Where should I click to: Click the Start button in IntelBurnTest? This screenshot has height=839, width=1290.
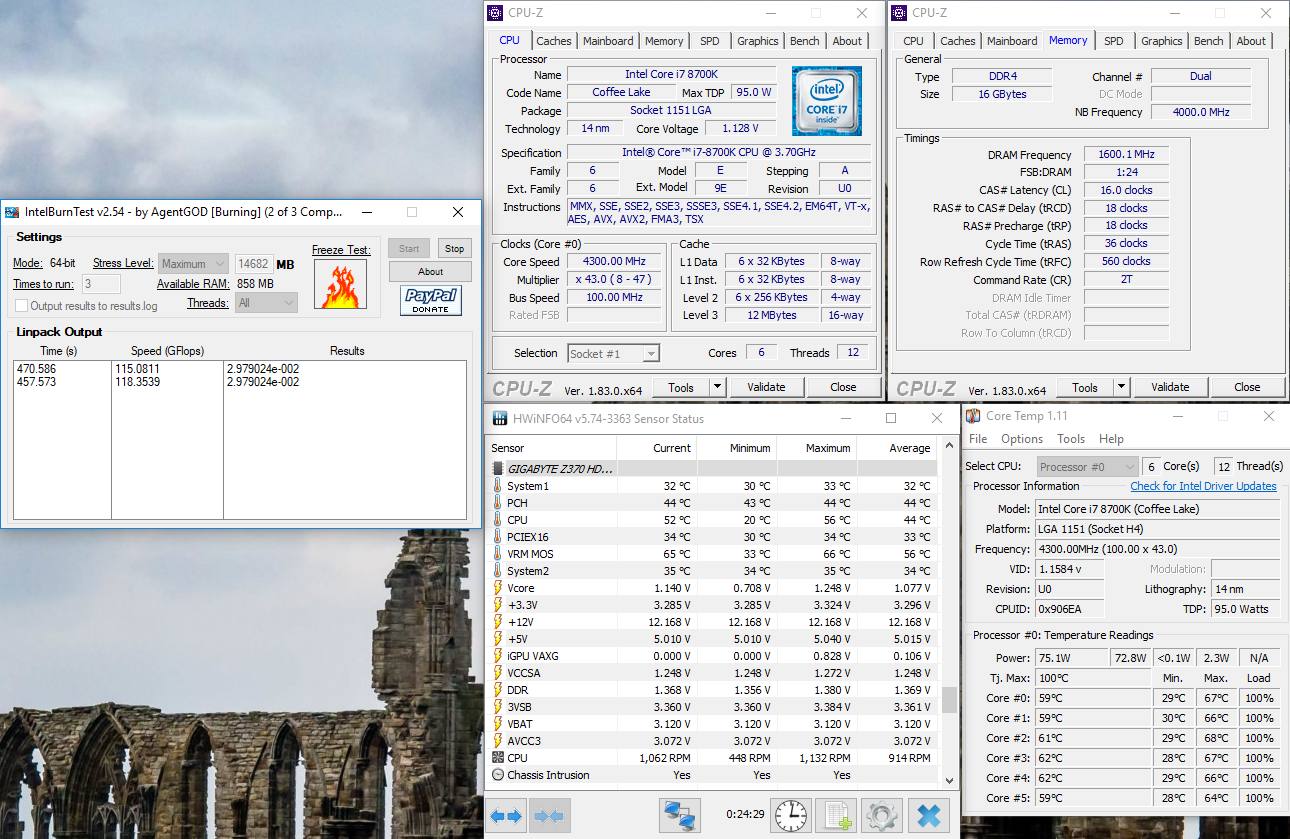(x=409, y=249)
